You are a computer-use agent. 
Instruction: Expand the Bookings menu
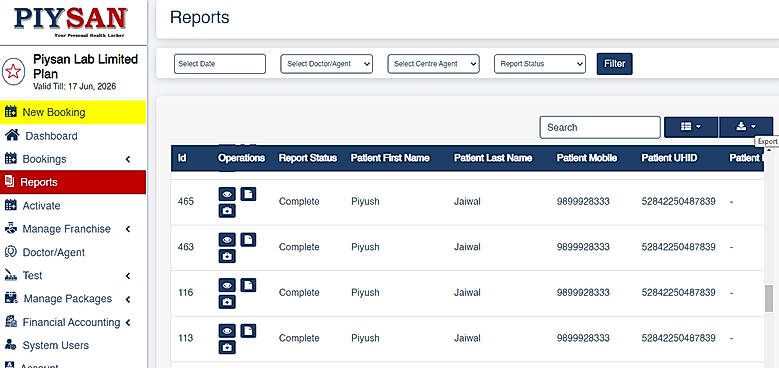tap(73, 159)
